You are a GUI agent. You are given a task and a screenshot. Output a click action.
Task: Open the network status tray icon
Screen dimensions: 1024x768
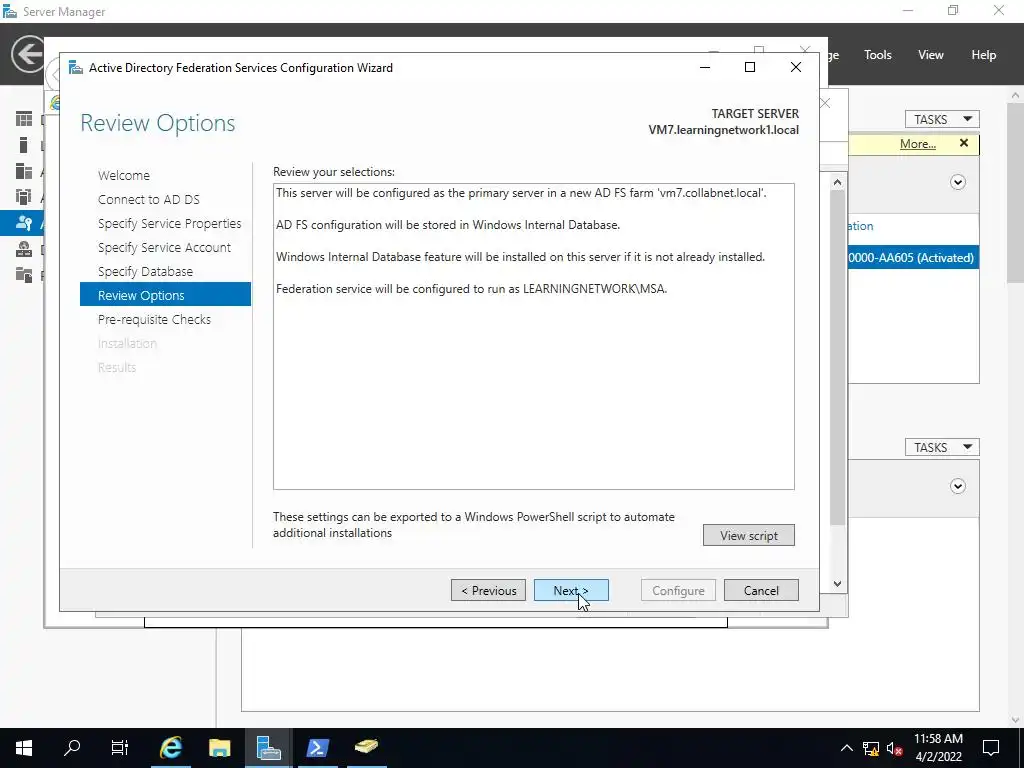[x=871, y=748]
